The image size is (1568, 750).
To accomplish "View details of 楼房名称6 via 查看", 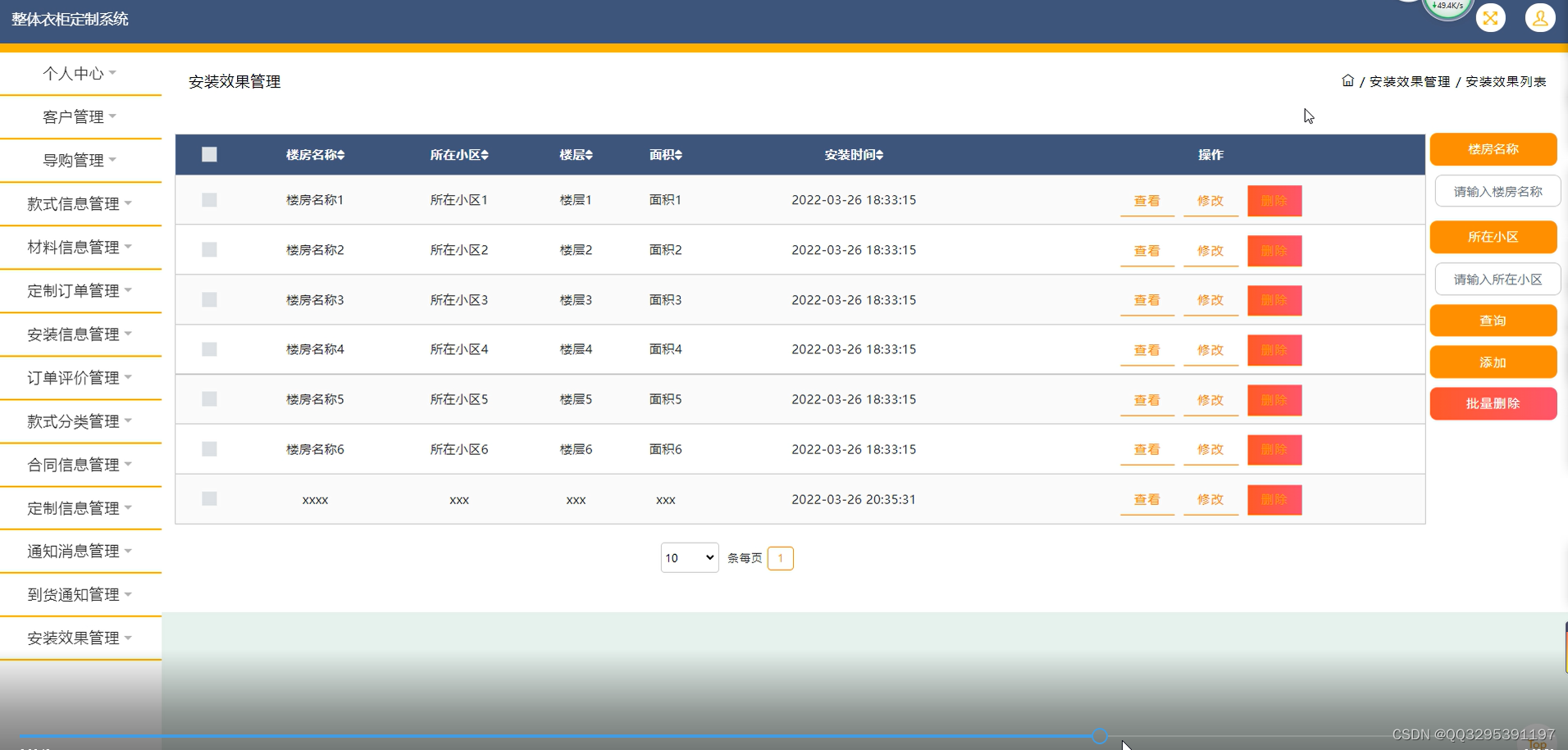I will [x=1147, y=449].
